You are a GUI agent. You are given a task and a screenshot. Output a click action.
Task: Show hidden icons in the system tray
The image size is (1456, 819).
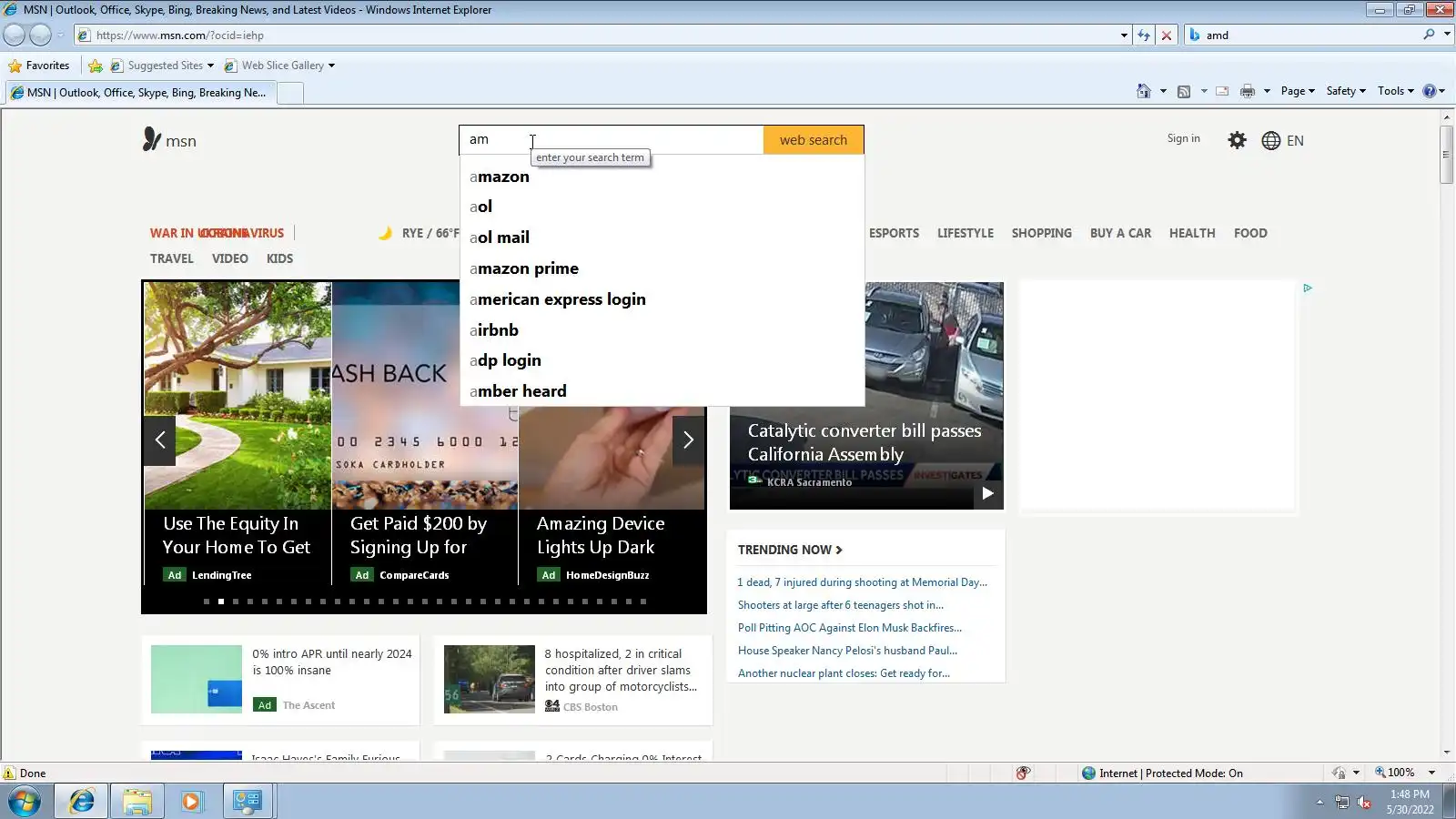coord(1319,802)
